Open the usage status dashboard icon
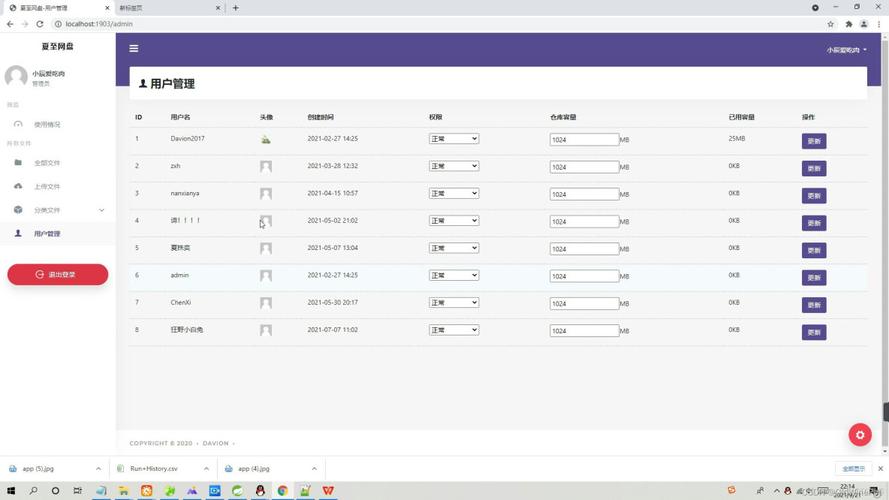This screenshot has height=500, width=889. click(x=18, y=124)
